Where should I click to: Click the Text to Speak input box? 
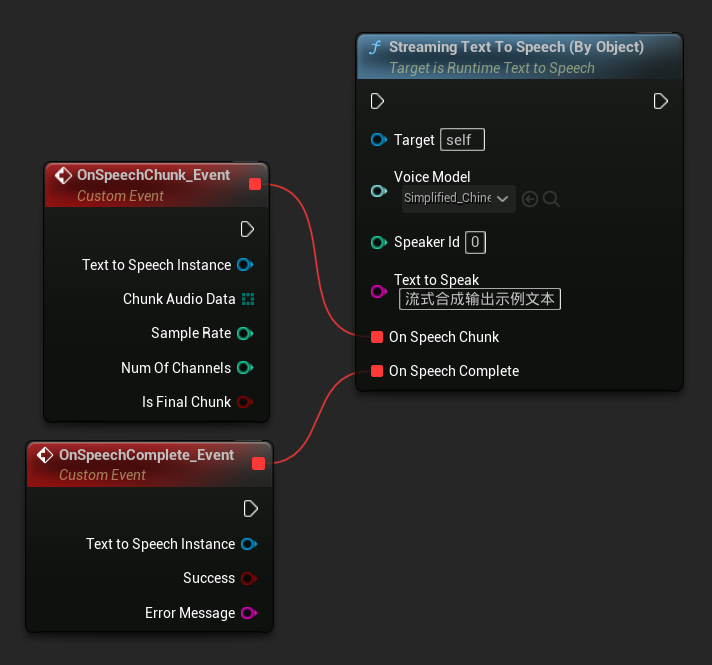(480, 298)
